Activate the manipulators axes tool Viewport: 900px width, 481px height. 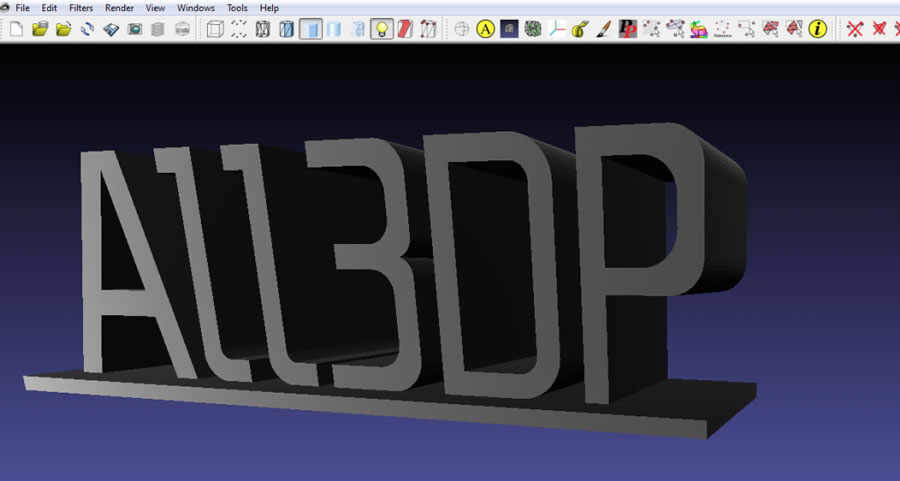click(556, 29)
